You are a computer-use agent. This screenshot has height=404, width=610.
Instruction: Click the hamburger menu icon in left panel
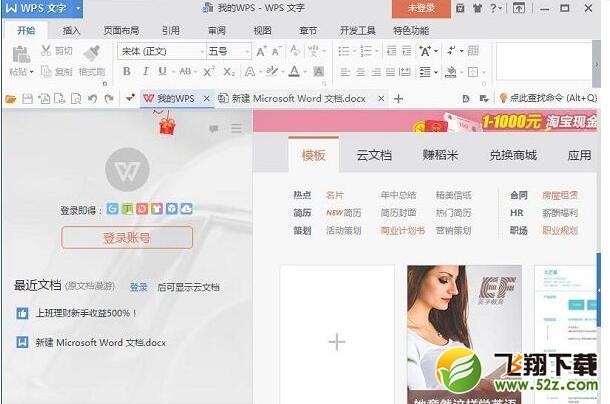[x=236, y=128]
